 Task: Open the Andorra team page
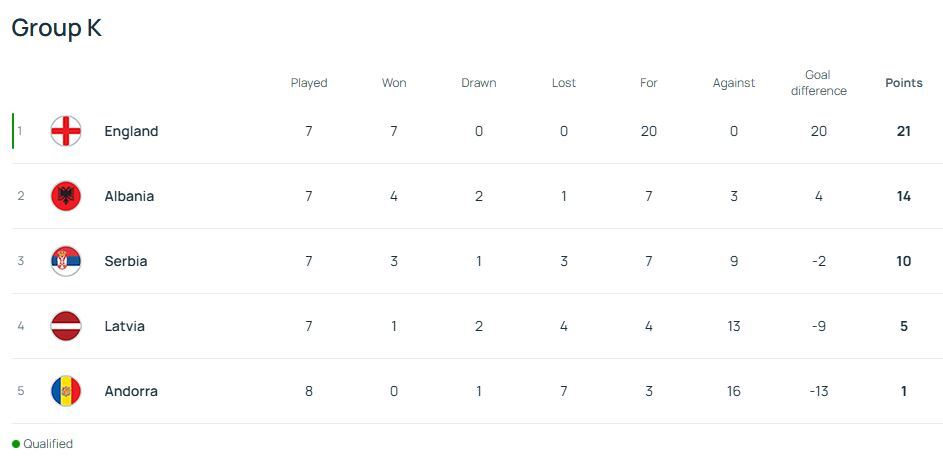coord(131,391)
